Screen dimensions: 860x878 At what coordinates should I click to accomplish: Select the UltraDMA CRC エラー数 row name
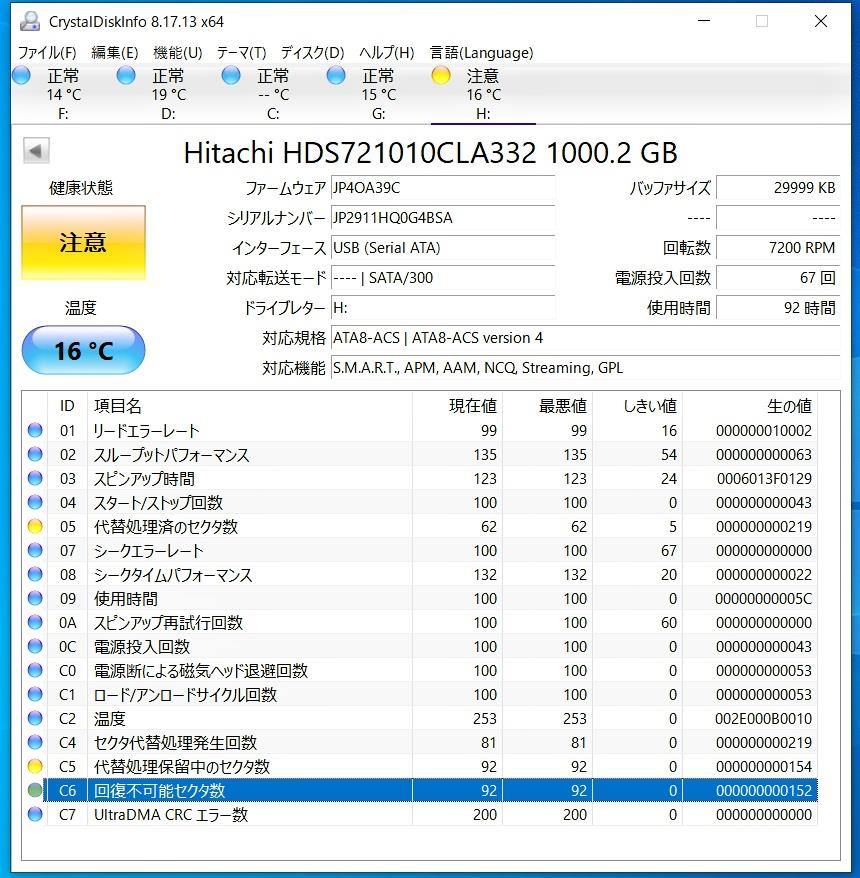171,814
